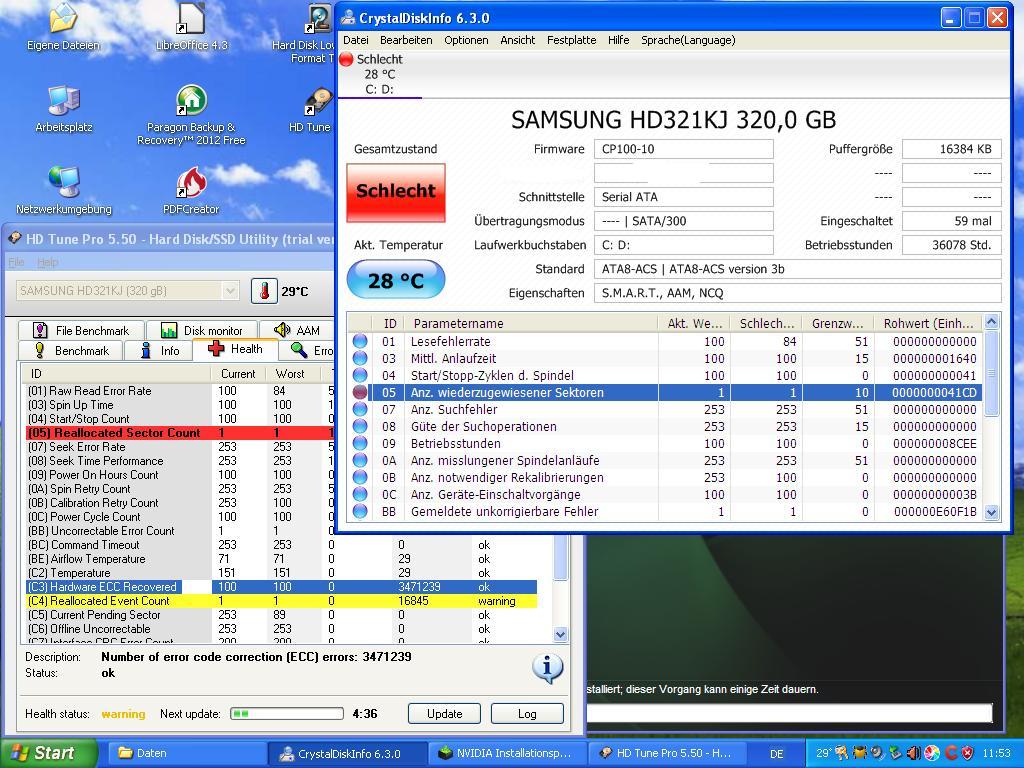
Task: Click the Firmware field CP100-10
Action: (x=684, y=149)
